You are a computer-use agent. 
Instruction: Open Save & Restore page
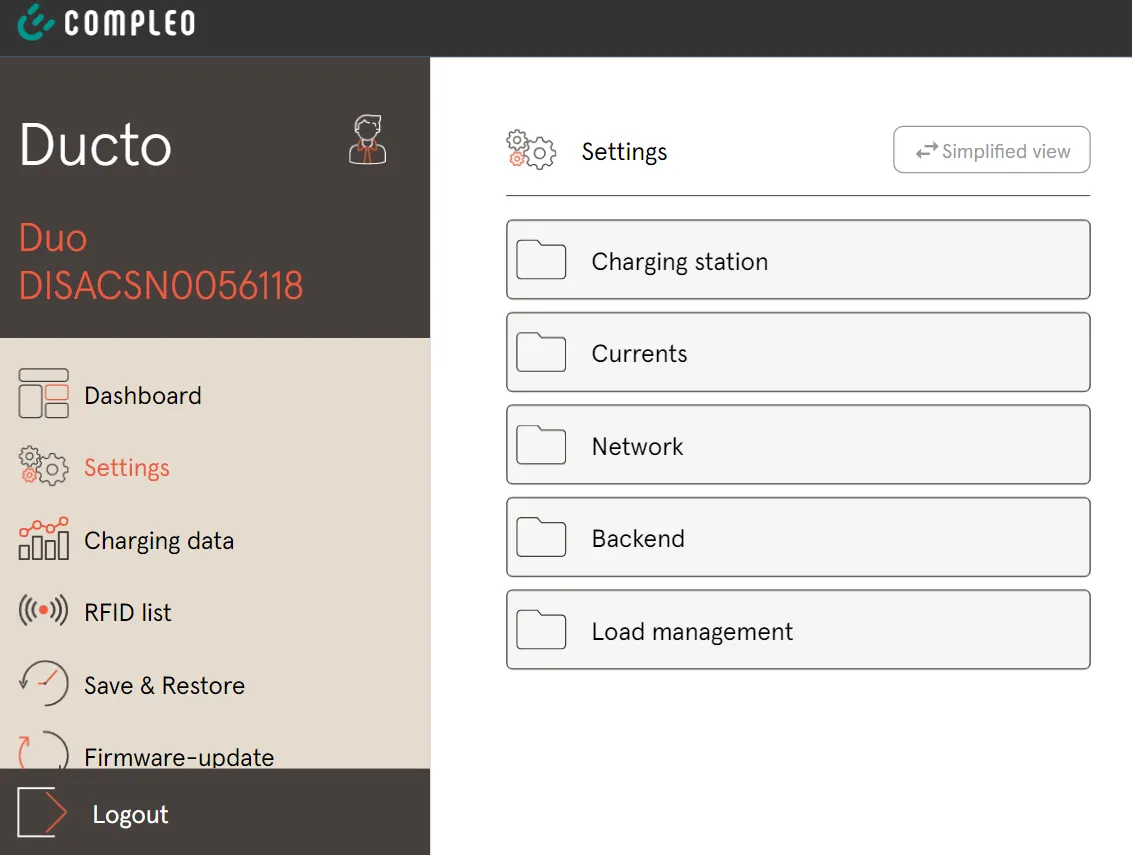pos(165,685)
